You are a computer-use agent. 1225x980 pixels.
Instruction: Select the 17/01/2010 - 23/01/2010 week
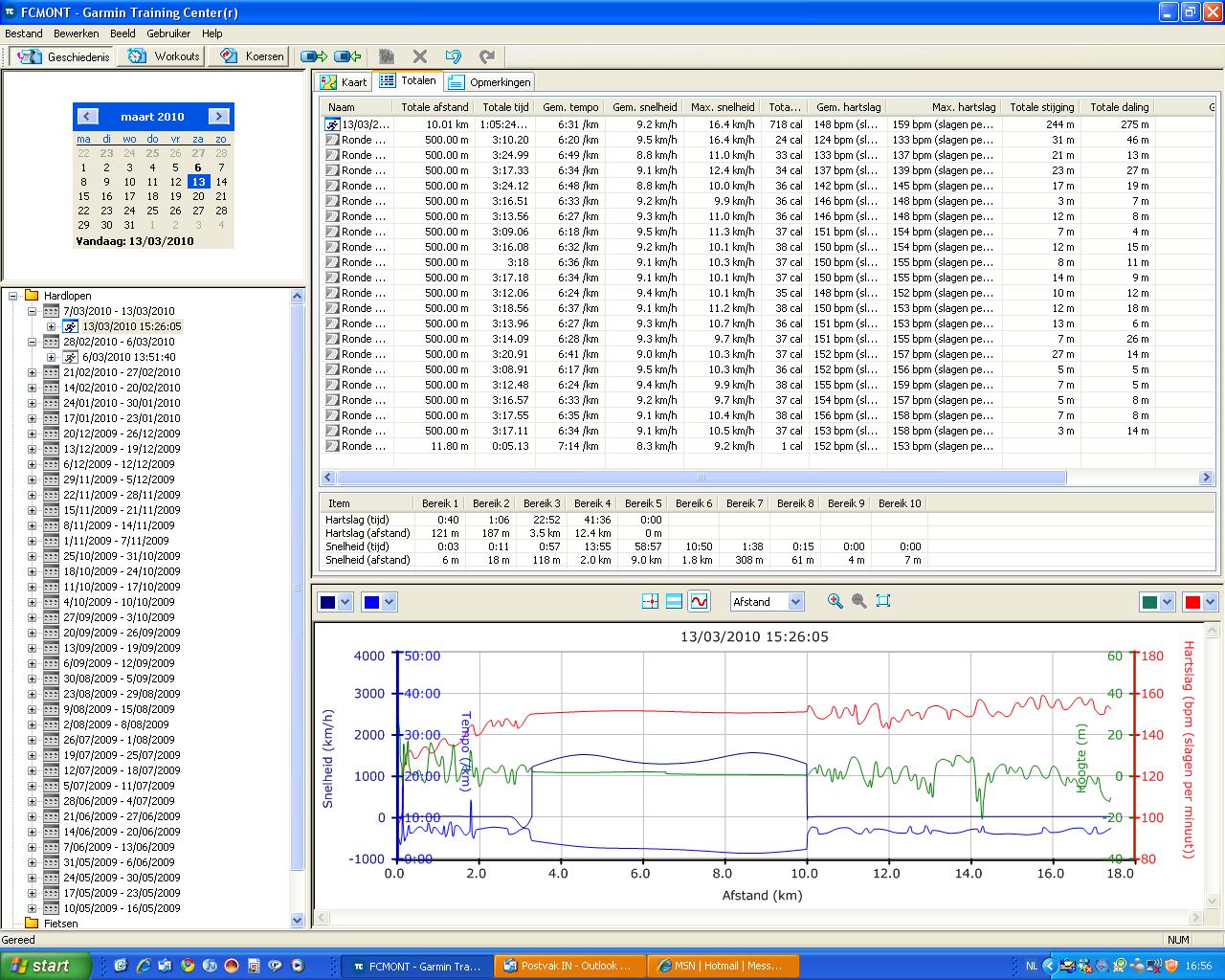point(122,418)
